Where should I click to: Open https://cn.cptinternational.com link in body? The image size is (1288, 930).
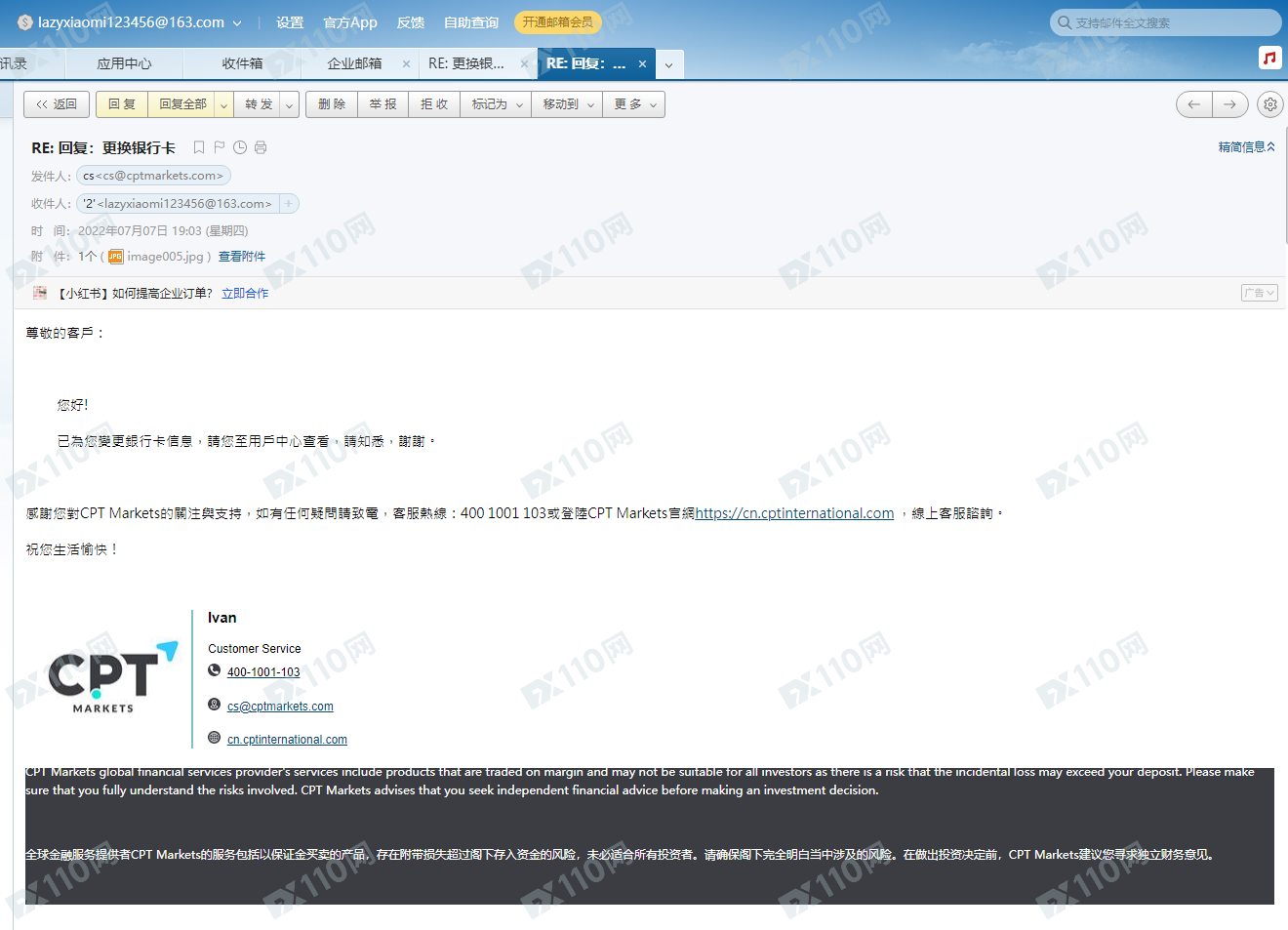[x=794, y=513]
